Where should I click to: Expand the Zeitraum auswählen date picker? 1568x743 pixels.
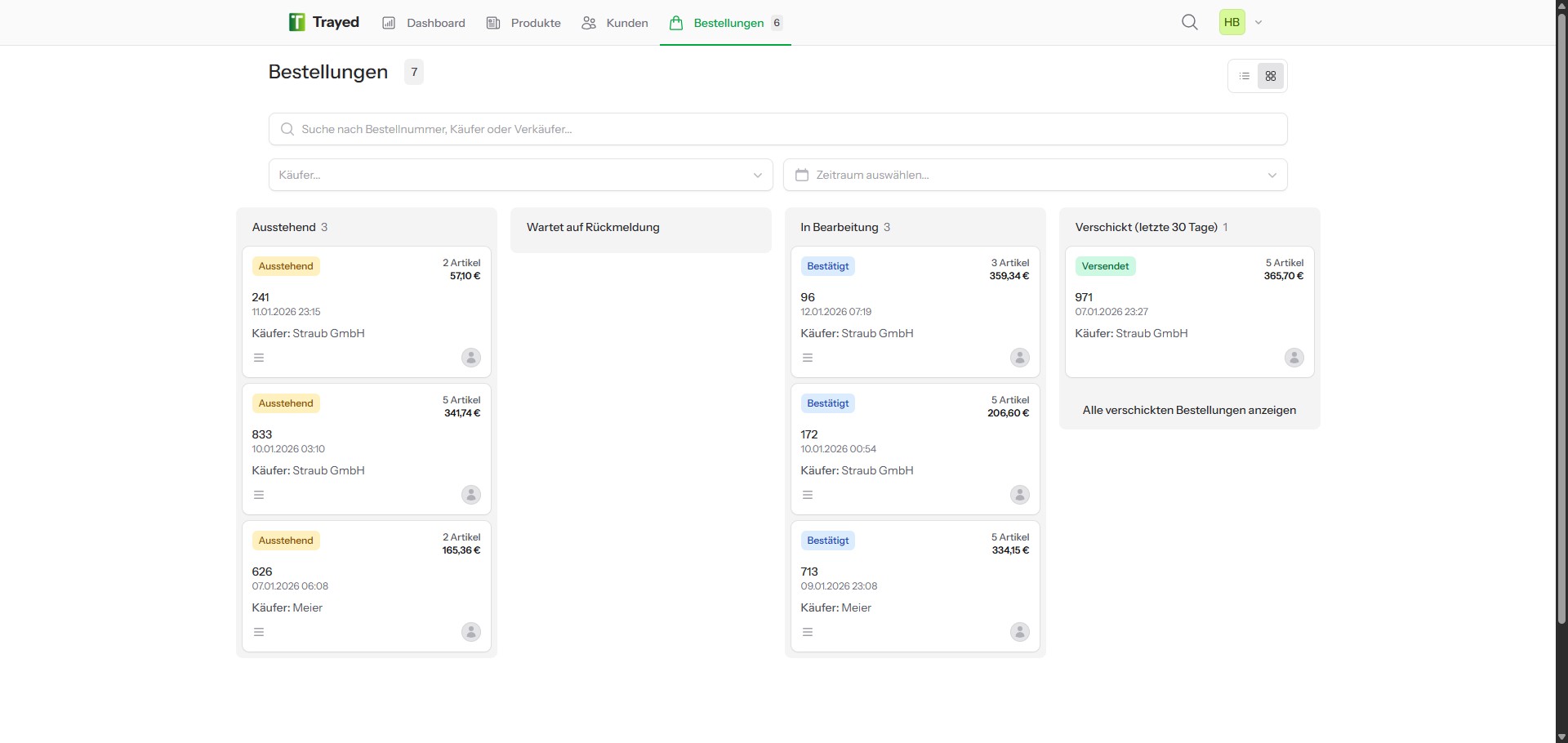[x=1035, y=175]
